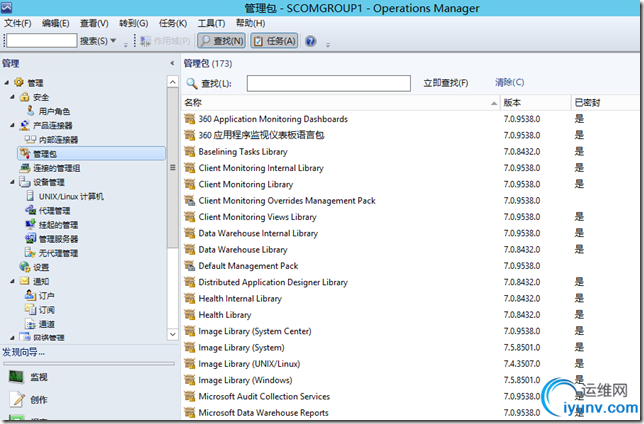
Task: Open the 发现向导... link
Action: click(23, 352)
